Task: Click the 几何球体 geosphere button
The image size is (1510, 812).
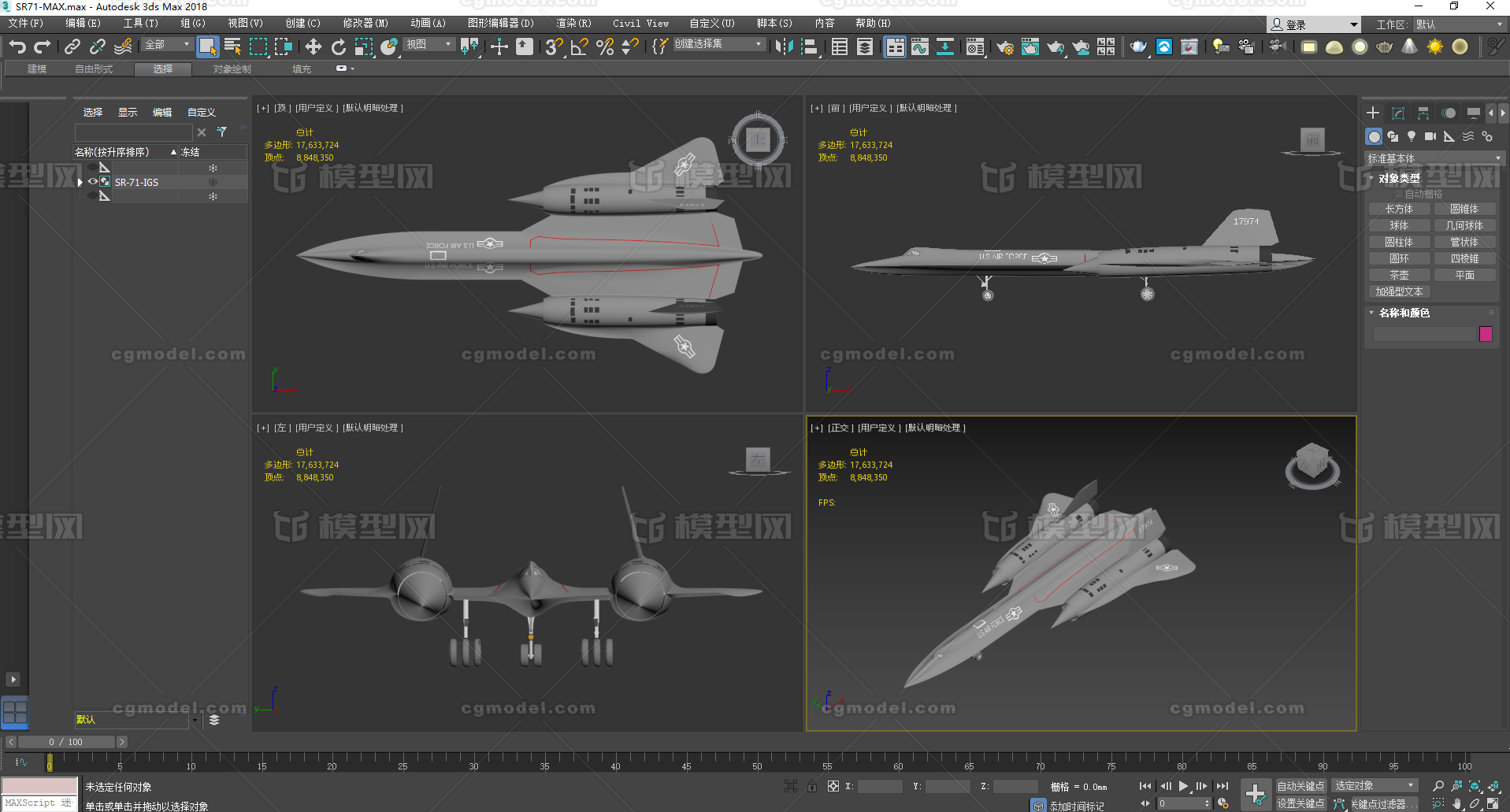Action: [1464, 225]
